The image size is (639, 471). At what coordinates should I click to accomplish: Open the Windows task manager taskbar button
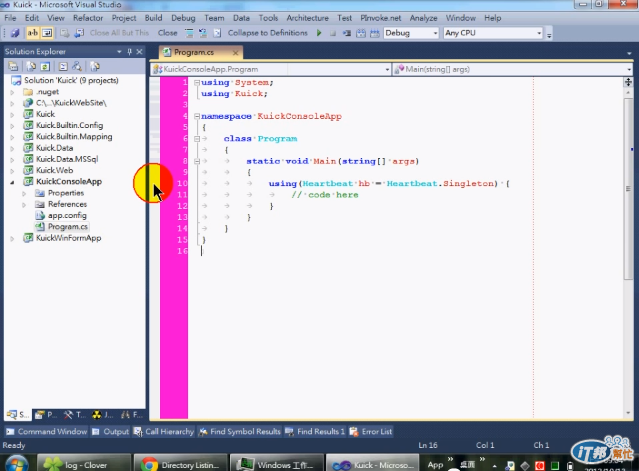pyautogui.click(x=276, y=464)
